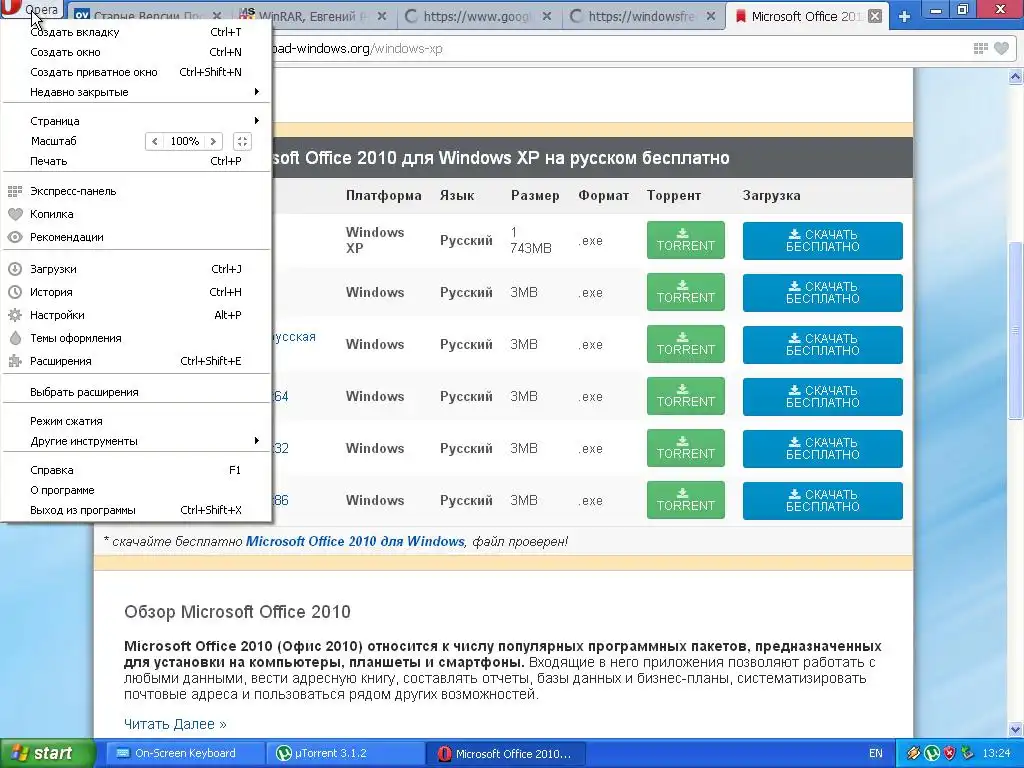Click the Расширения puzzle icon
Image resolution: width=1024 pixels, height=768 pixels.
(x=15, y=361)
